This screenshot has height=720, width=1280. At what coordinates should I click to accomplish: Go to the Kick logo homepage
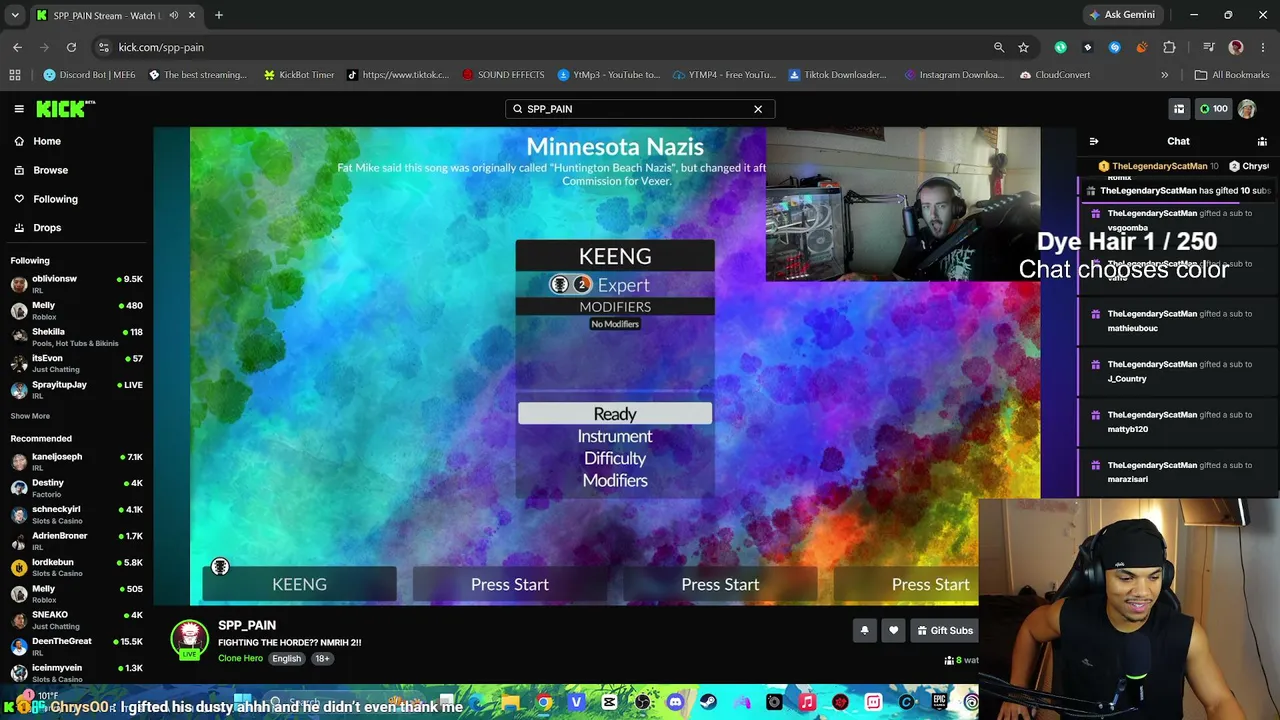[x=66, y=109]
